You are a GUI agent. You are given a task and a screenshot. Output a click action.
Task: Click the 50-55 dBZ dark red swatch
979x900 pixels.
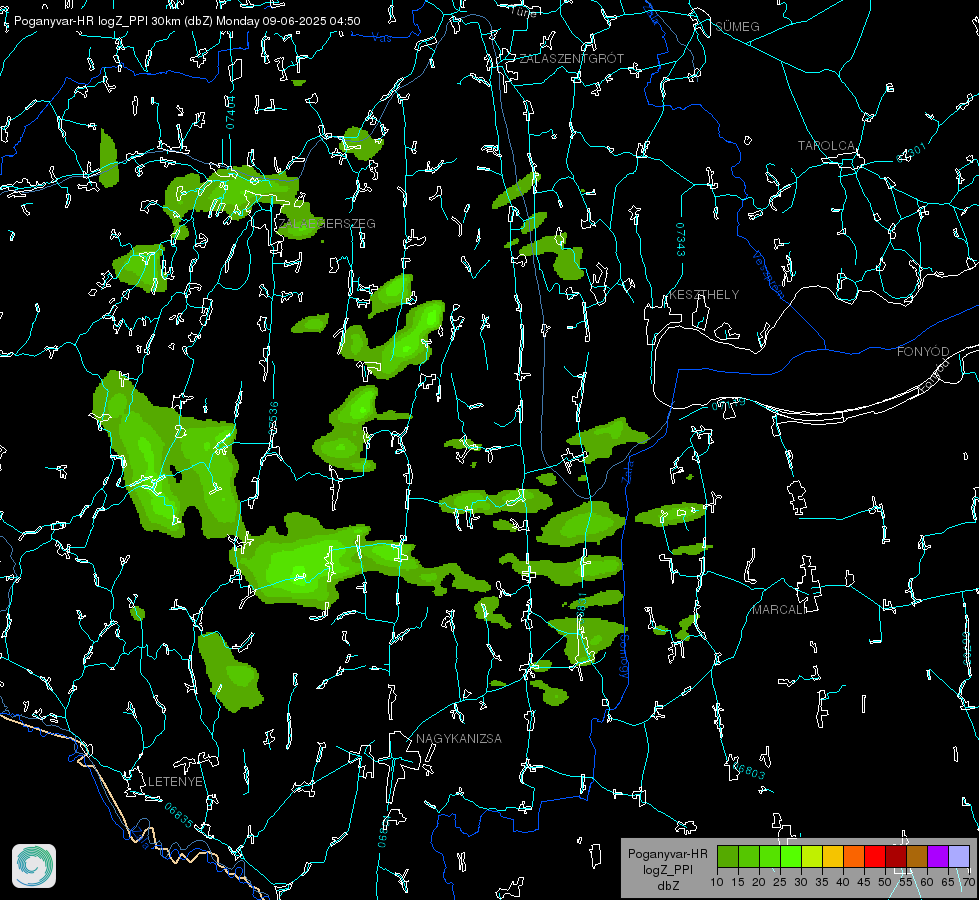(895, 856)
